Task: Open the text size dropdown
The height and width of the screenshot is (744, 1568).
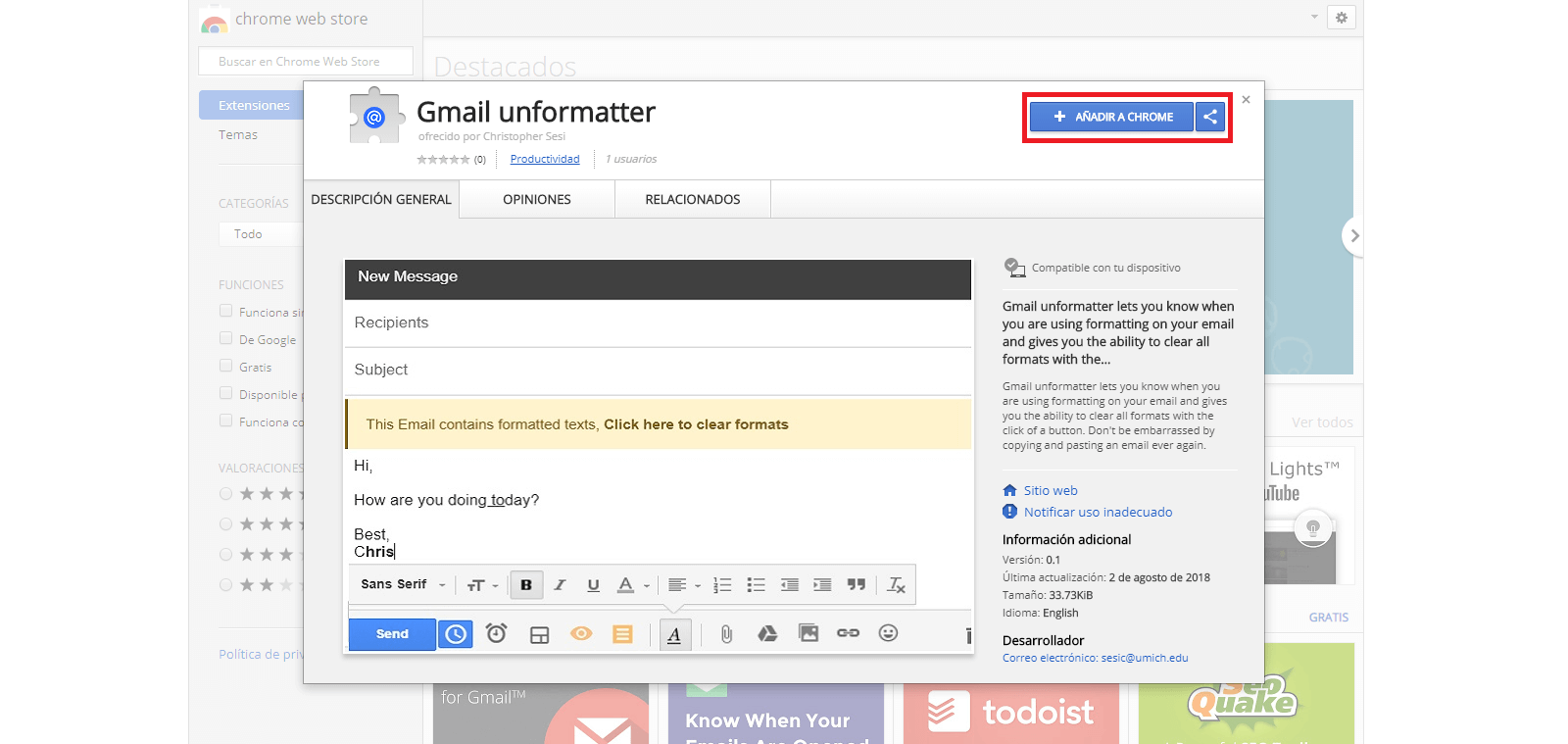Action: click(482, 585)
